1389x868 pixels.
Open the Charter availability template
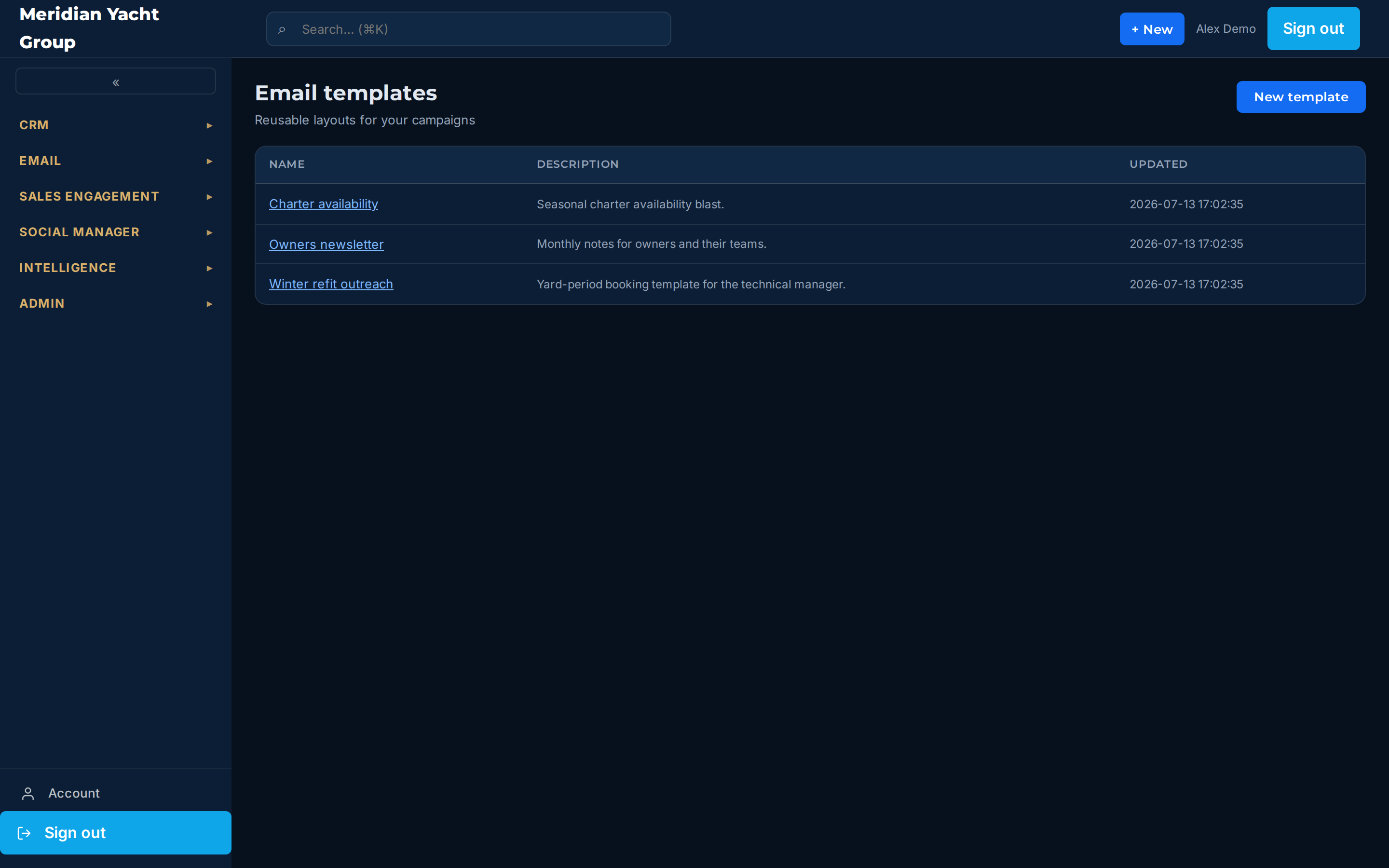324,204
